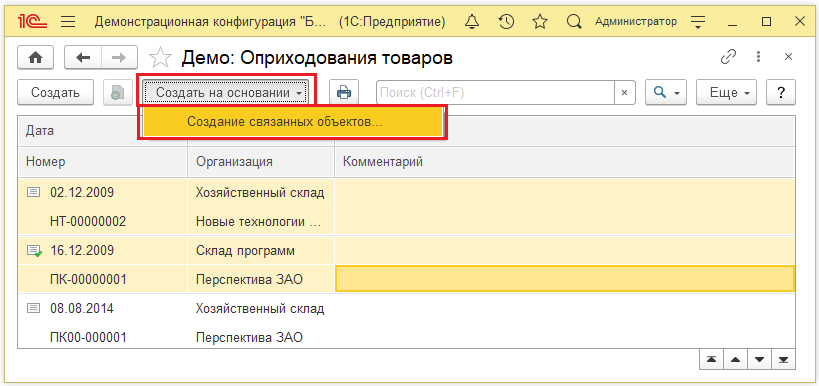
Task: Open the find magnifier dropdown button
Action: tap(665, 93)
